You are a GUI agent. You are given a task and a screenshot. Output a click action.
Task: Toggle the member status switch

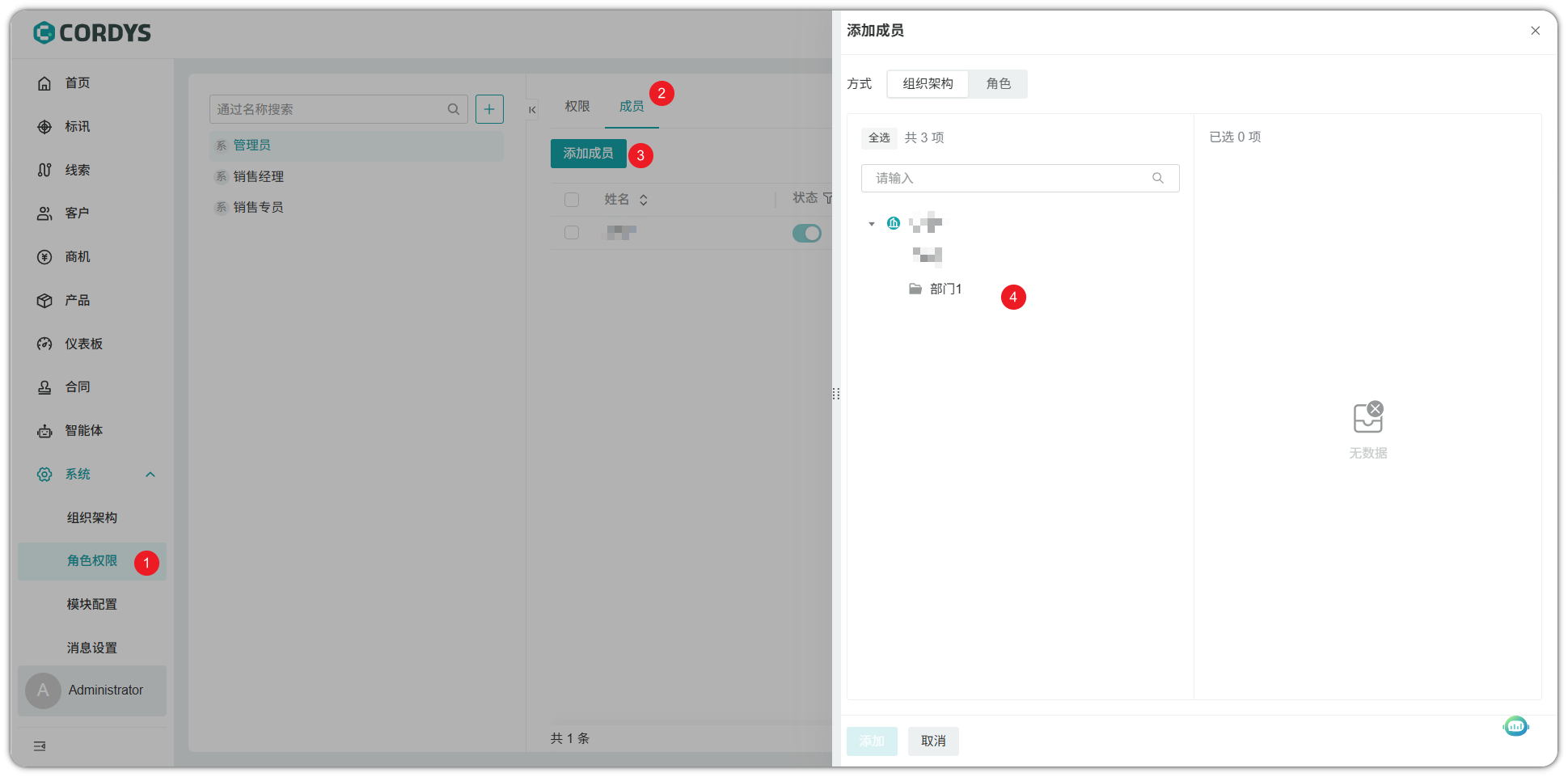click(806, 233)
